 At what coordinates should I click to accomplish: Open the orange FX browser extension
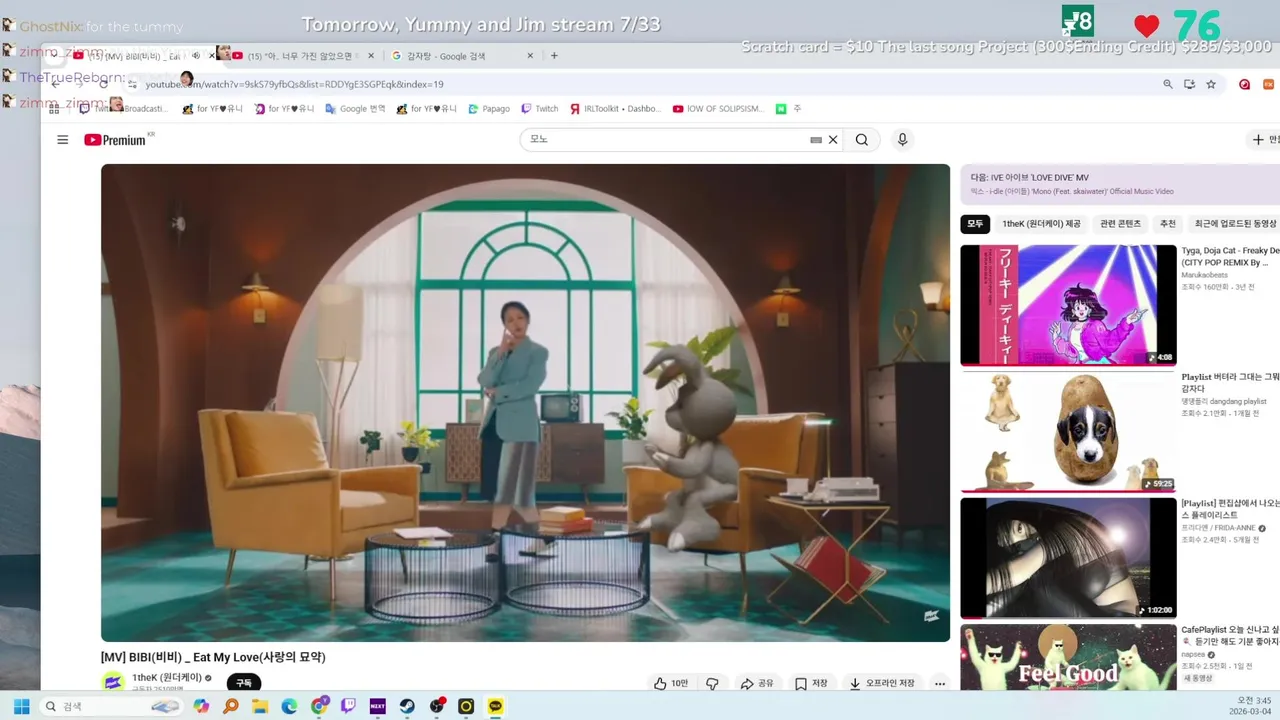pyautogui.click(x=1268, y=85)
